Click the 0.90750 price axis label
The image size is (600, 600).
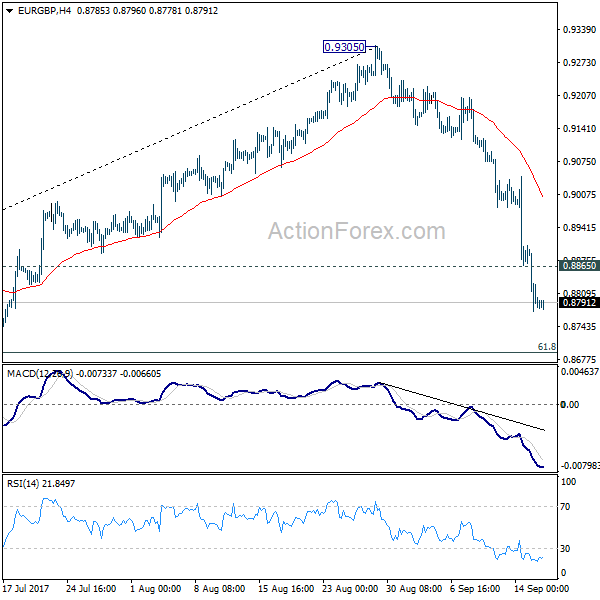(579, 161)
